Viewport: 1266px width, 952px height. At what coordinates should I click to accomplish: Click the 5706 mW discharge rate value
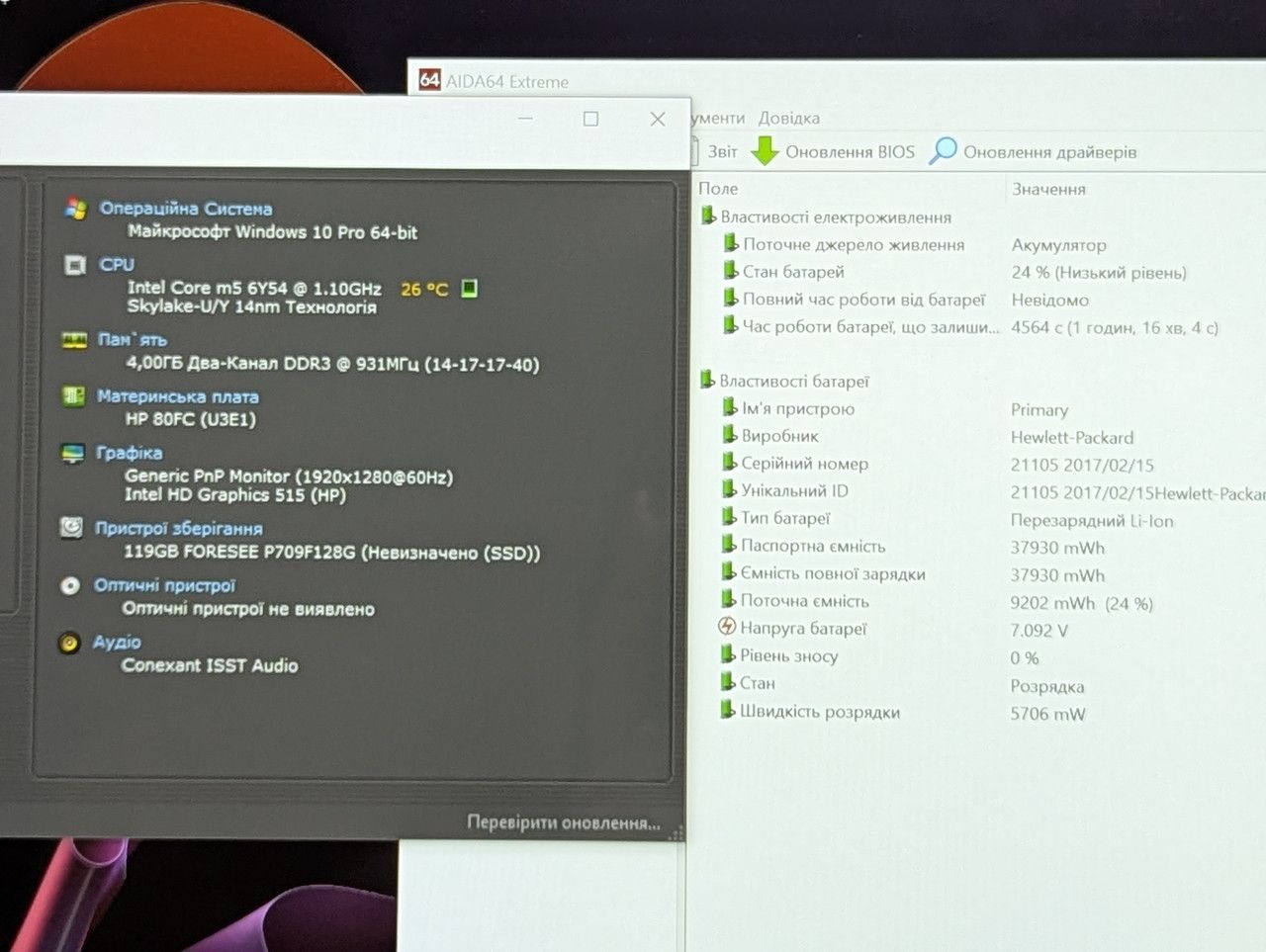coord(1047,713)
